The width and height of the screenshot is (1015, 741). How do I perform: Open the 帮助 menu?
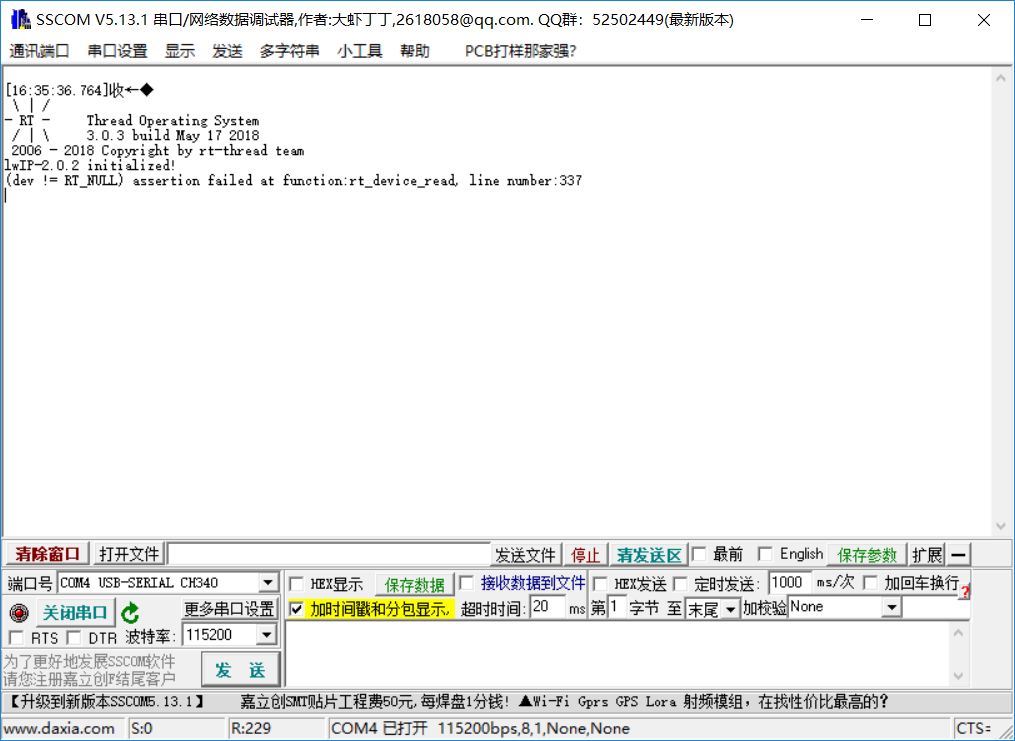pos(414,51)
